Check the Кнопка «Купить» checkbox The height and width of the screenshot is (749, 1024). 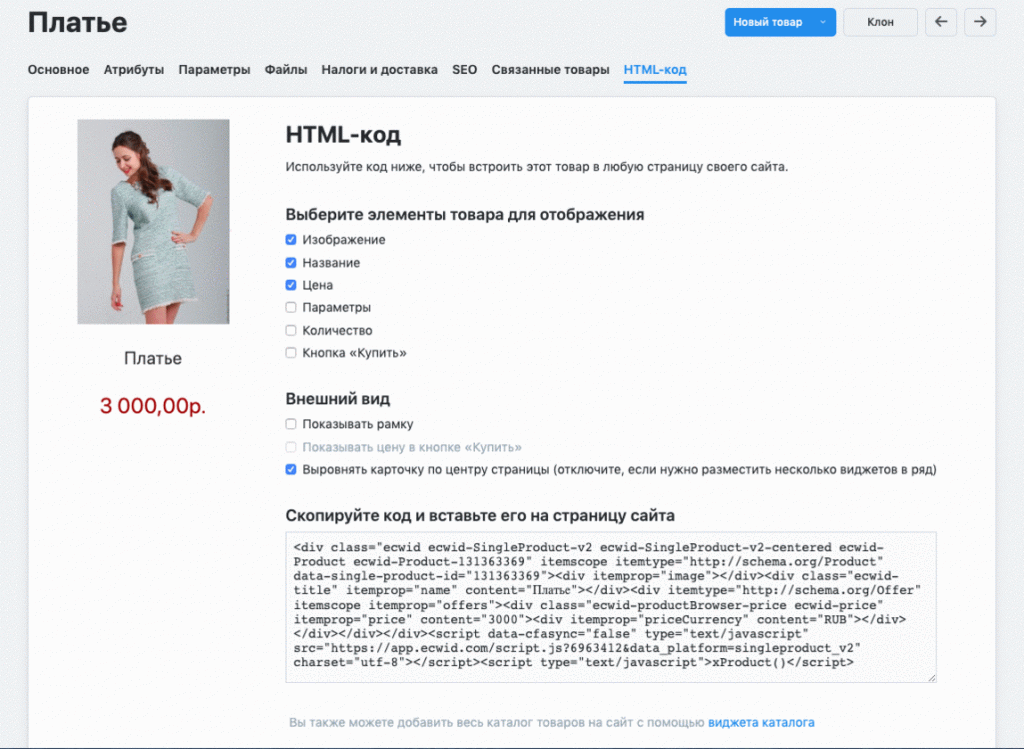tap(291, 353)
